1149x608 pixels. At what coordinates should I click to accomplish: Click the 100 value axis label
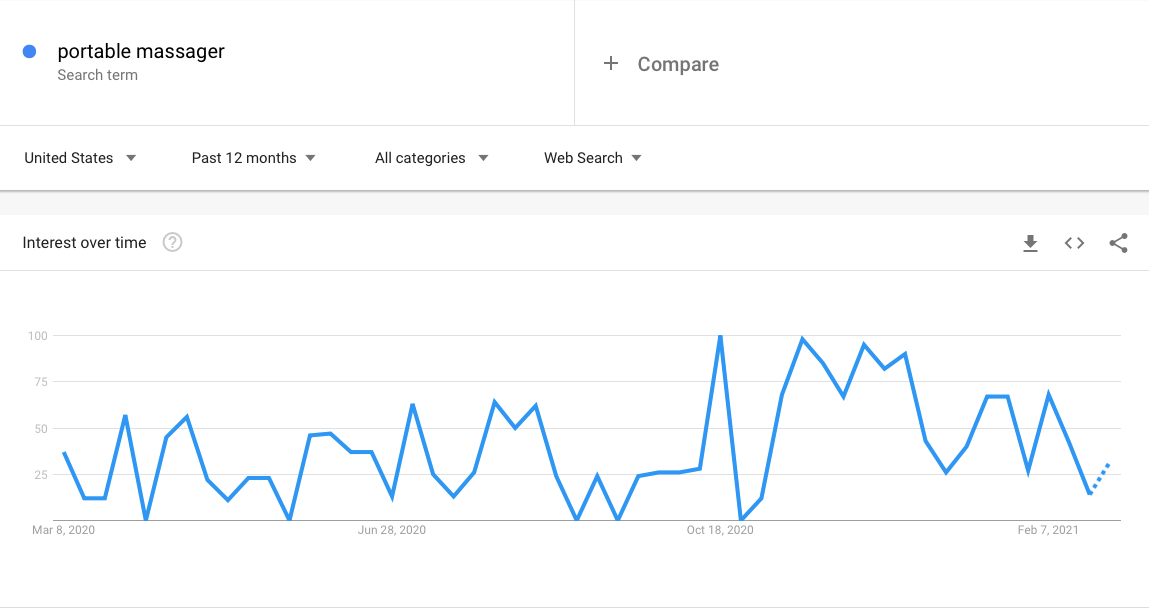[37, 335]
